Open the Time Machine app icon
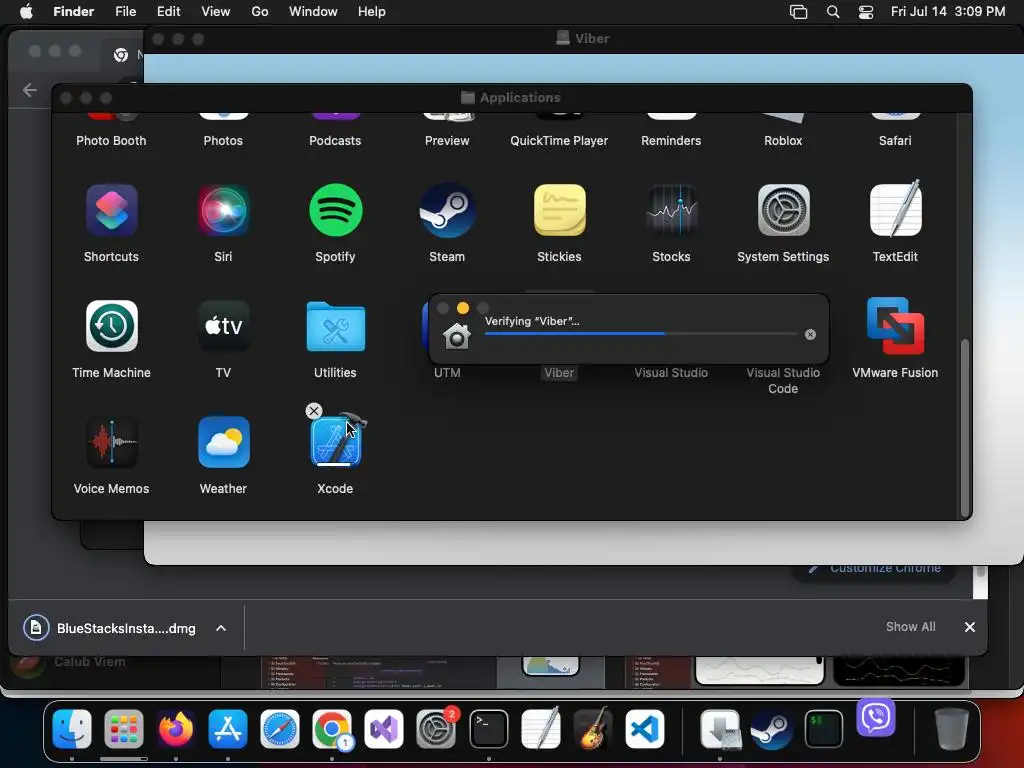The width and height of the screenshot is (1024, 768). click(112, 326)
